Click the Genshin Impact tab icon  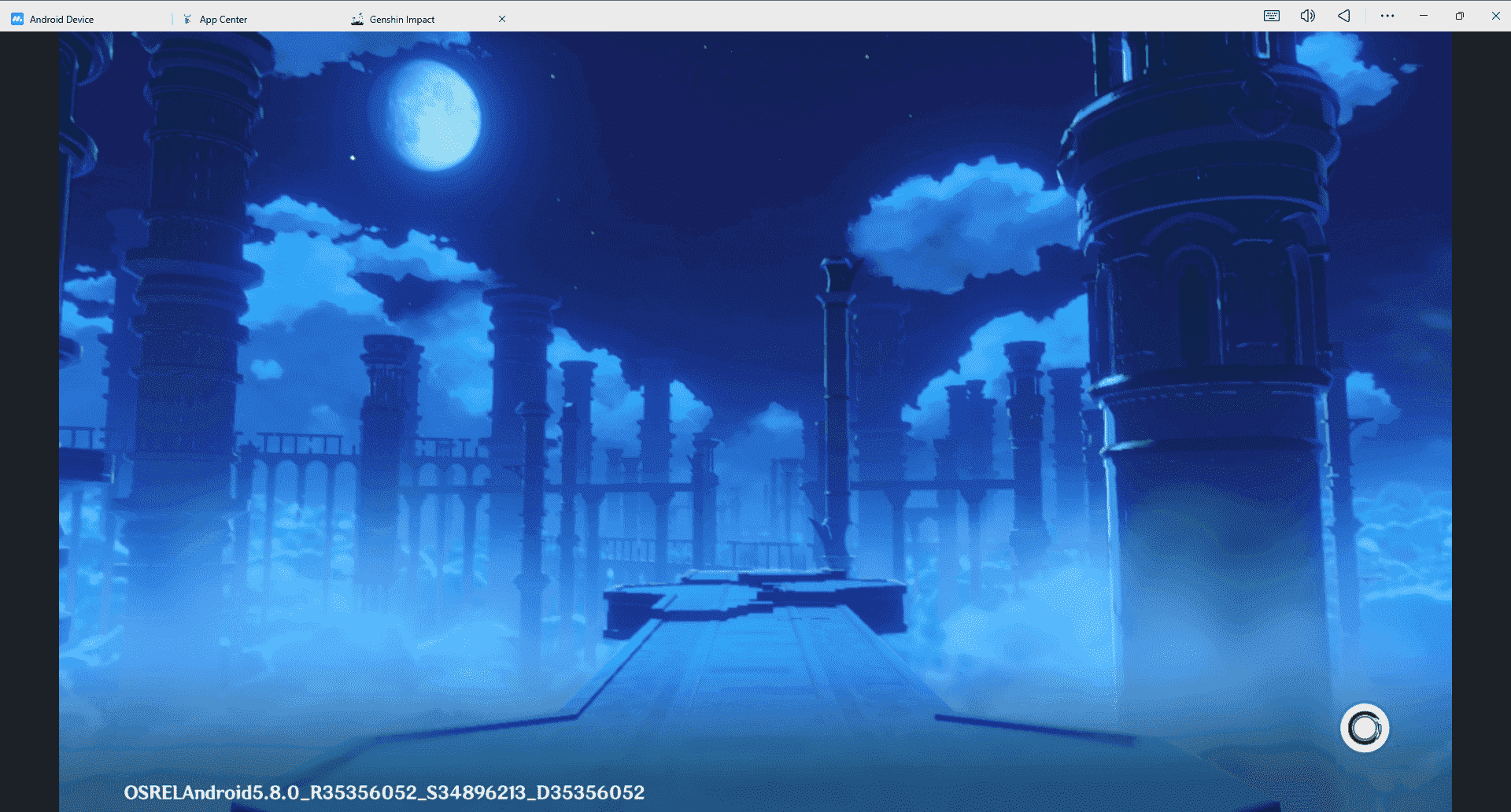pos(357,19)
